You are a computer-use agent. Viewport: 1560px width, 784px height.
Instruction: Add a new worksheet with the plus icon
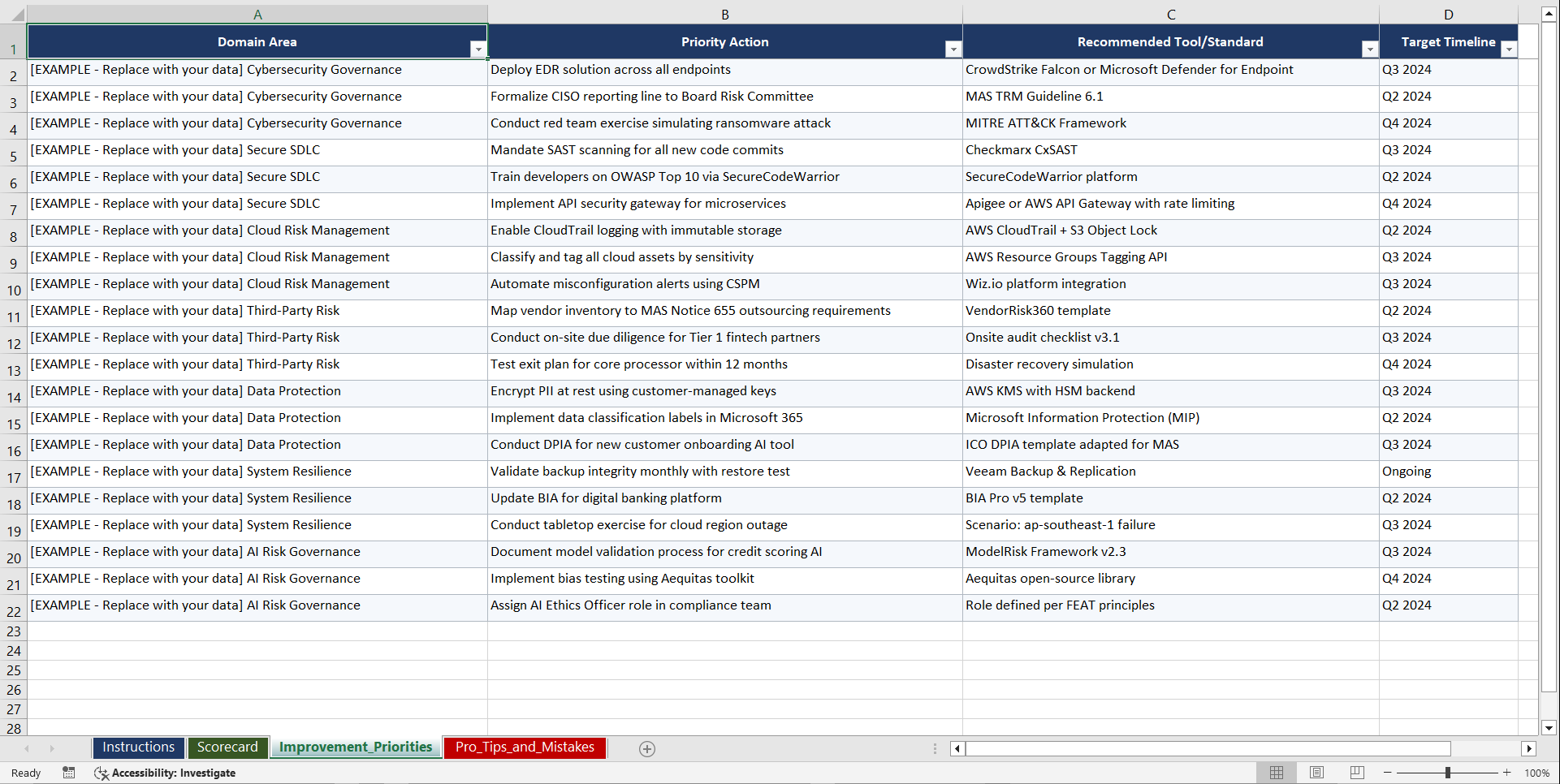pyautogui.click(x=647, y=748)
